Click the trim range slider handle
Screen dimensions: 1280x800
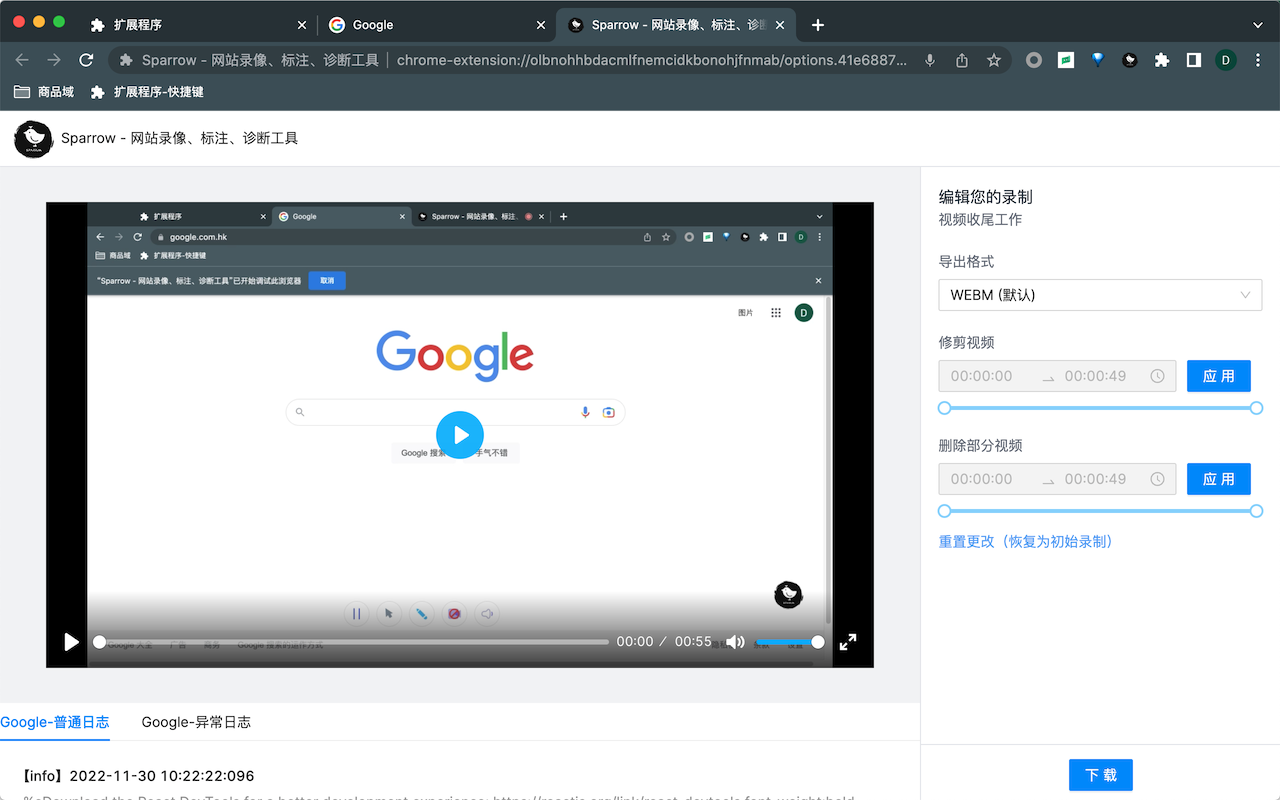coord(943,407)
